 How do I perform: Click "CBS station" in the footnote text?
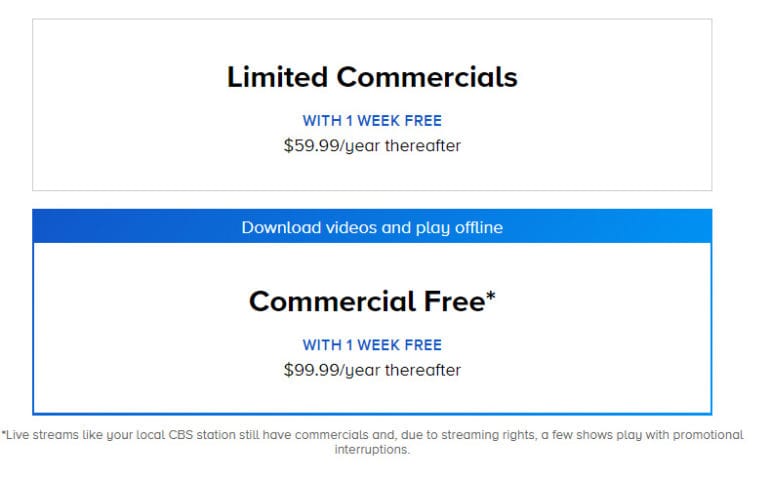187,435
